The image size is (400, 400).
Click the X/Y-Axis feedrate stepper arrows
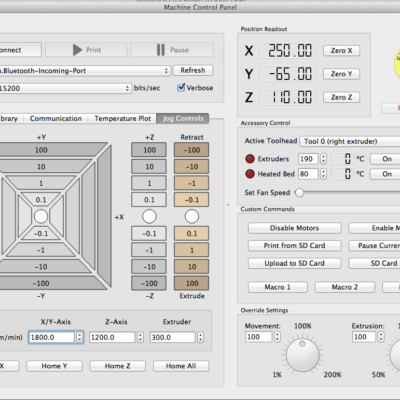(79, 337)
